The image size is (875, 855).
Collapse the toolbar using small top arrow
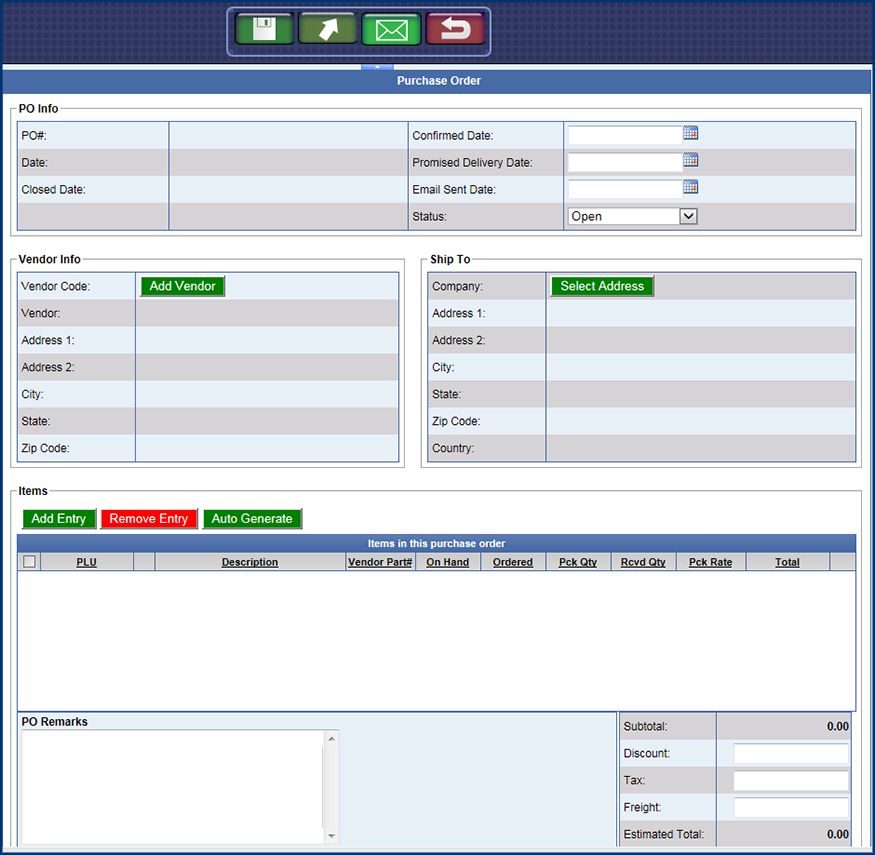coord(377,67)
